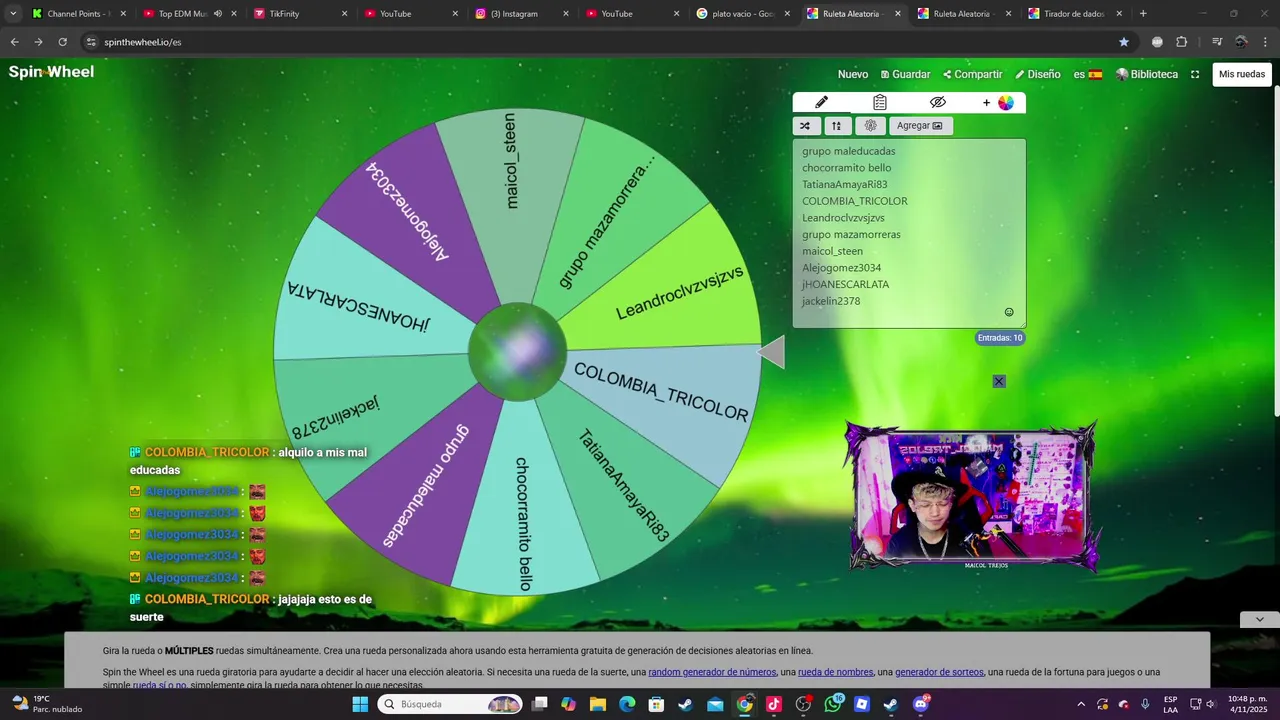
Task: Click the Spin Wheel logo
Action: click(51, 72)
